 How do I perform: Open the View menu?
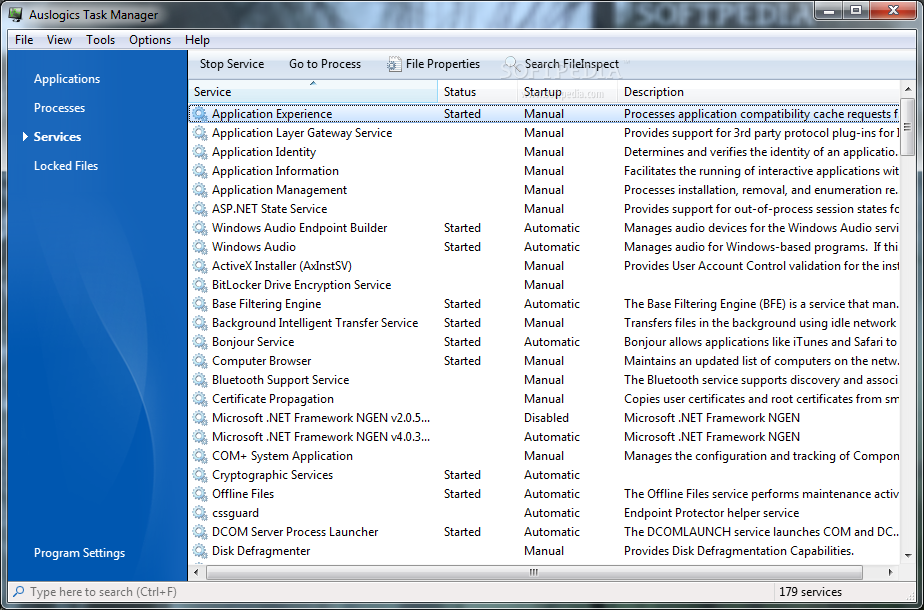point(60,40)
